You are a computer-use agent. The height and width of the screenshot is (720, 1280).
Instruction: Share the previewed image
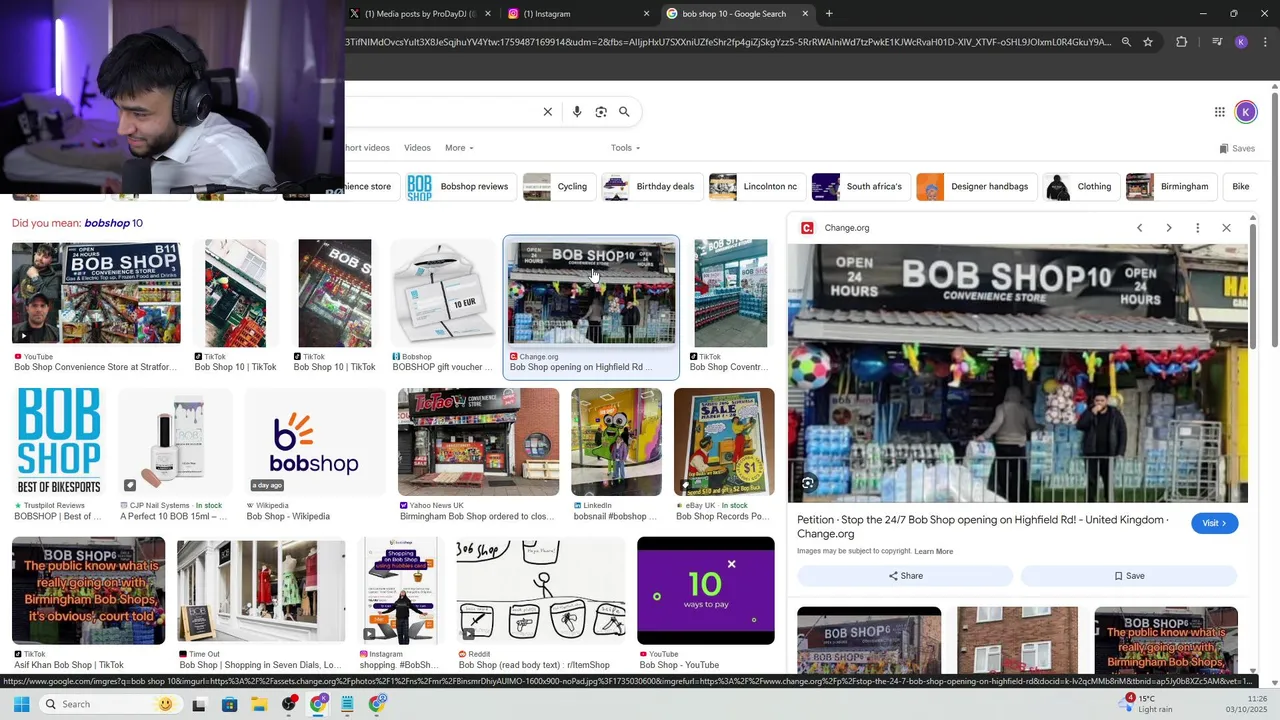pyautogui.click(x=905, y=576)
